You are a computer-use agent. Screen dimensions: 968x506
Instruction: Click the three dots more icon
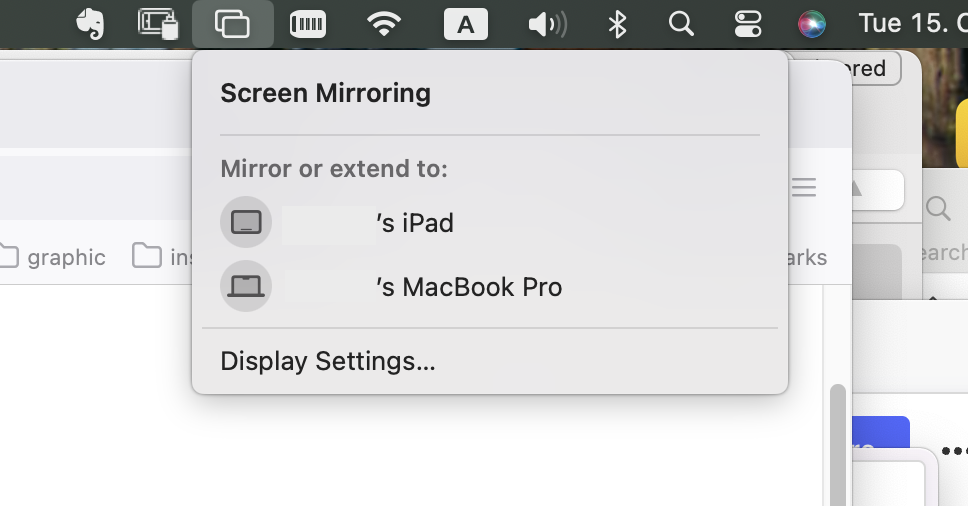point(954,451)
